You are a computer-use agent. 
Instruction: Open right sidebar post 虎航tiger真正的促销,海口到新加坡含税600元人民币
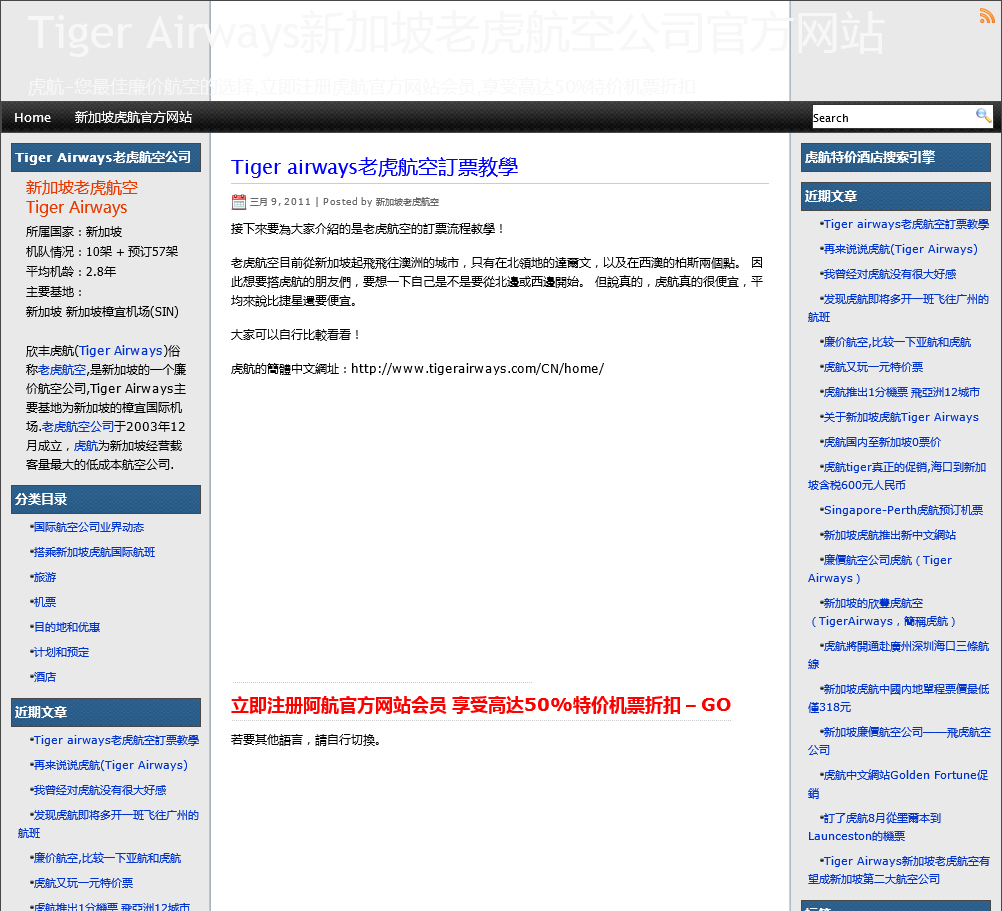click(898, 476)
